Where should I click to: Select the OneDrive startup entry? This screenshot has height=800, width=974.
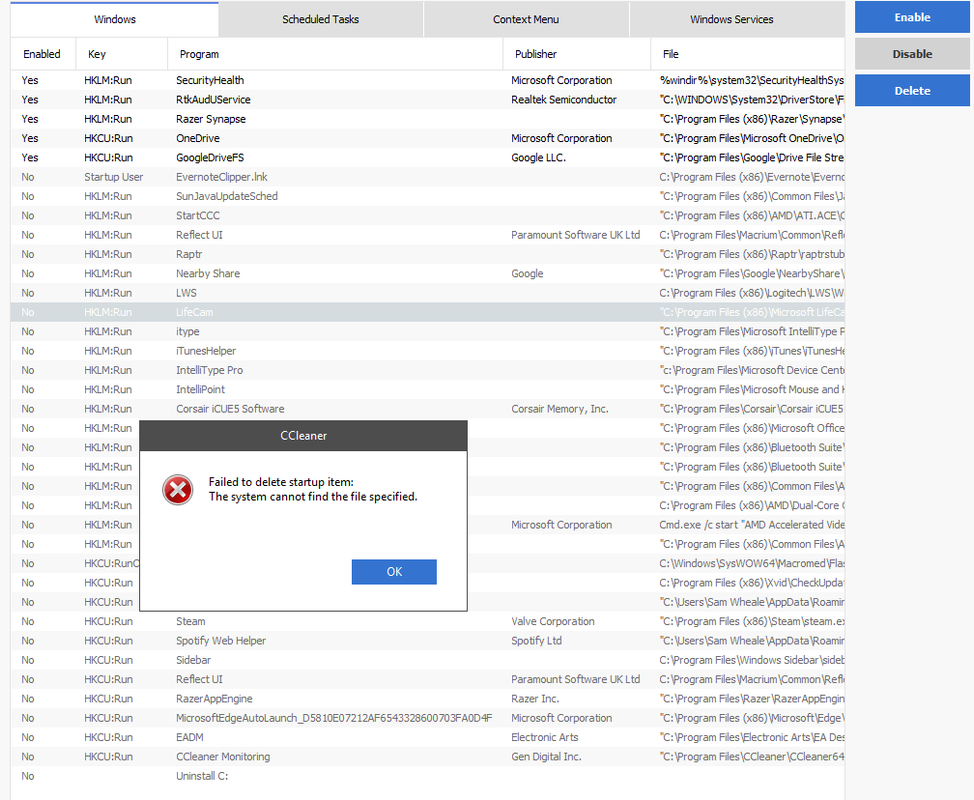[x=427, y=138]
